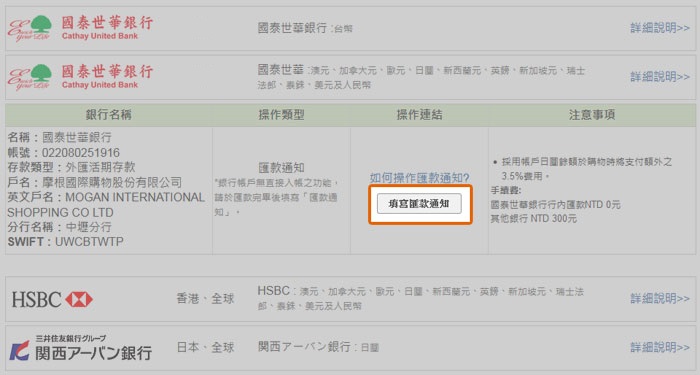Select the 國泰世華銀行行內匯款NTD 0元 fee text
The width and height of the screenshot is (700, 375).
(555, 205)
